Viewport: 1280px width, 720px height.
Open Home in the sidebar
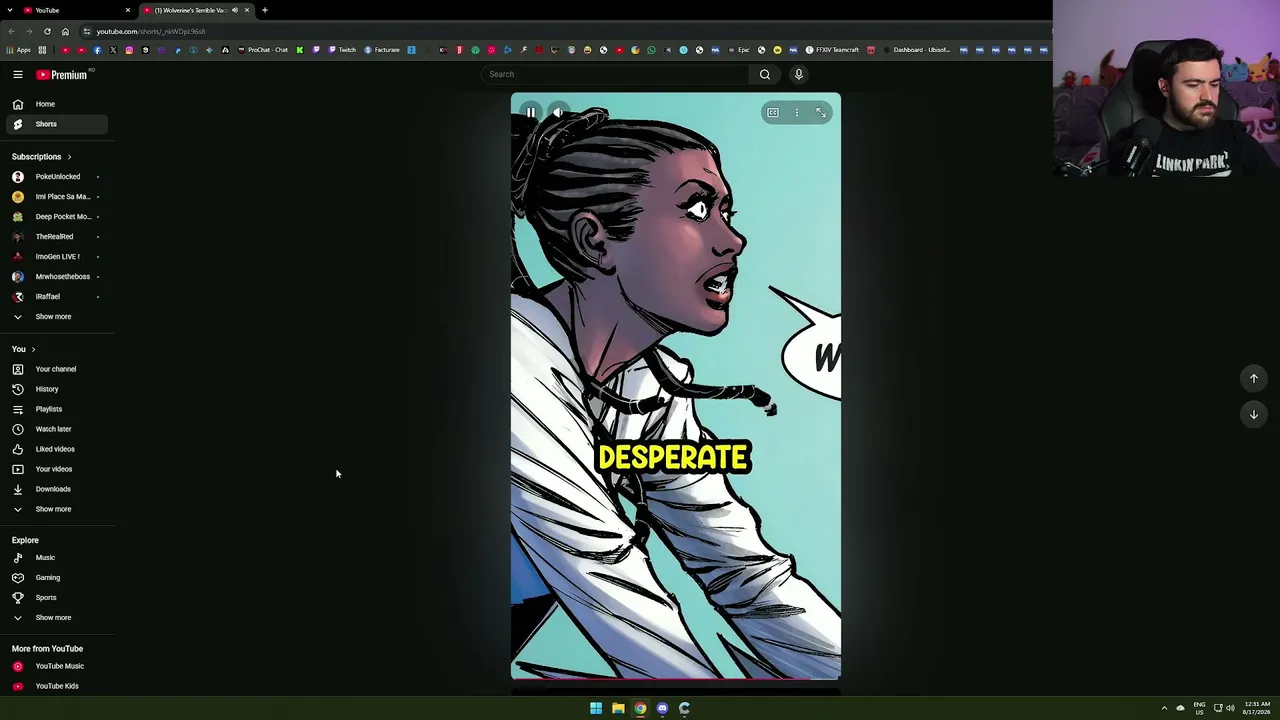[x=55, y=104]
